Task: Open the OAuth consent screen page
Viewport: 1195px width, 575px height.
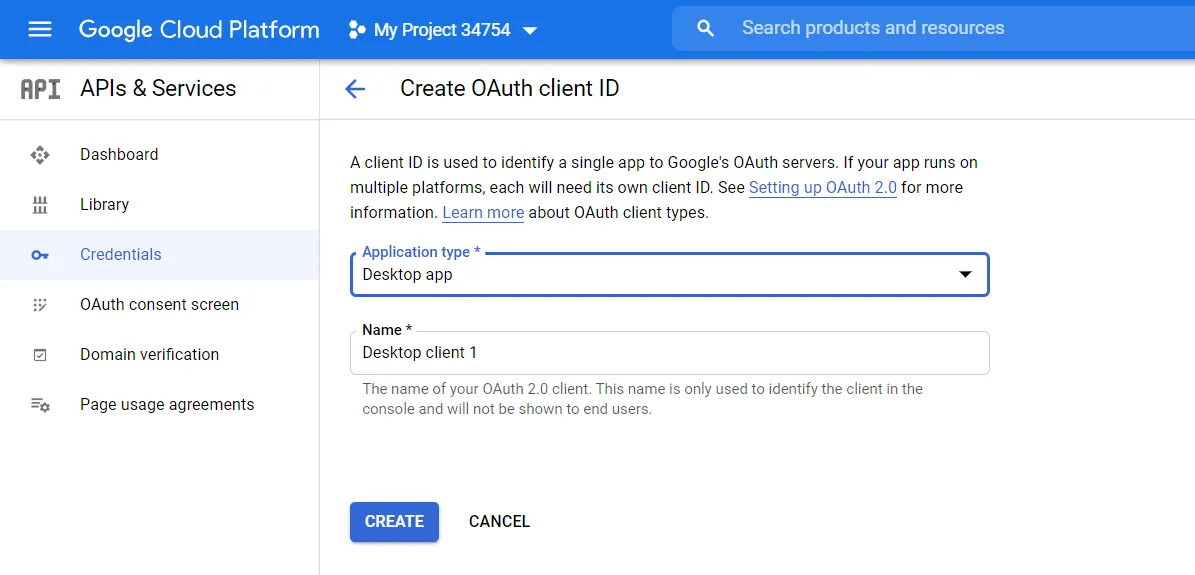Action: click(159, 304)
